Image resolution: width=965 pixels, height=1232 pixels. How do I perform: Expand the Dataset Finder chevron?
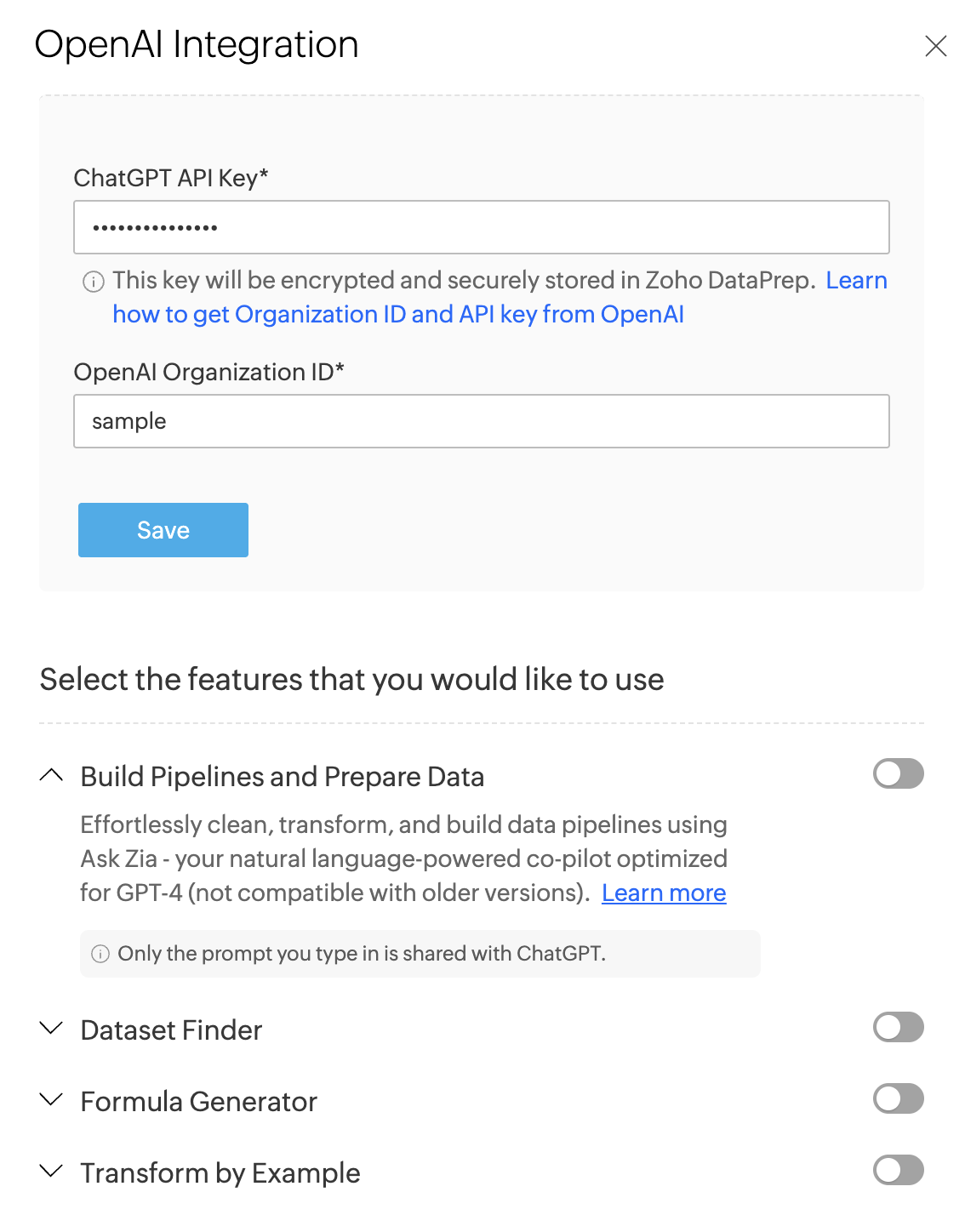tap(51, 1029)
